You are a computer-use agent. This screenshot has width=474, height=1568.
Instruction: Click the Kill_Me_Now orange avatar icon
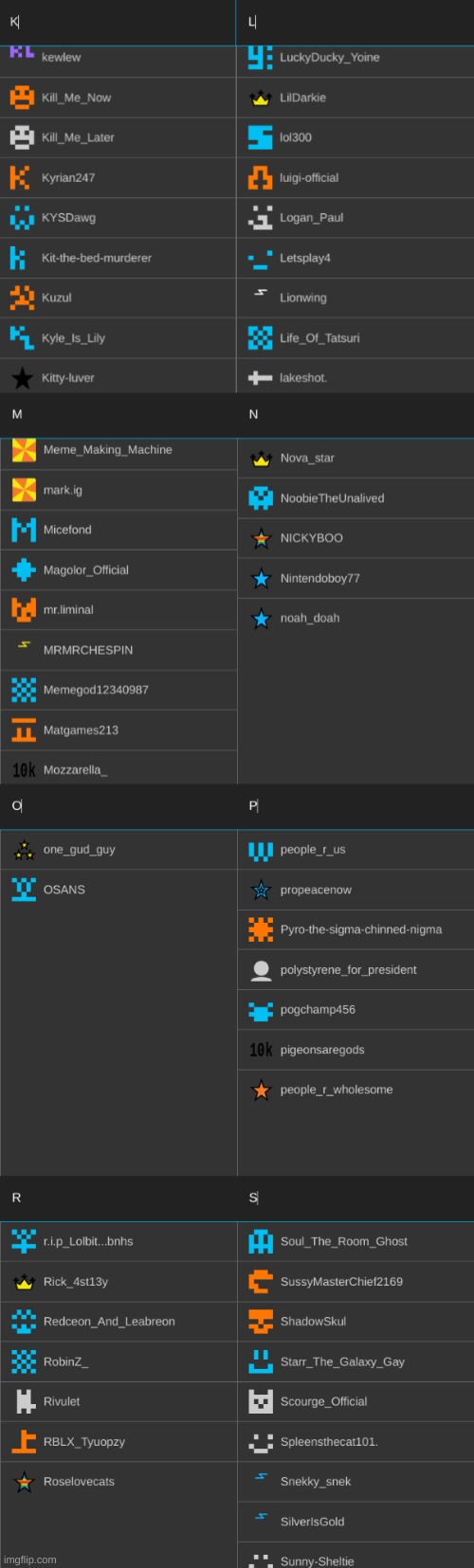point(22,97)
